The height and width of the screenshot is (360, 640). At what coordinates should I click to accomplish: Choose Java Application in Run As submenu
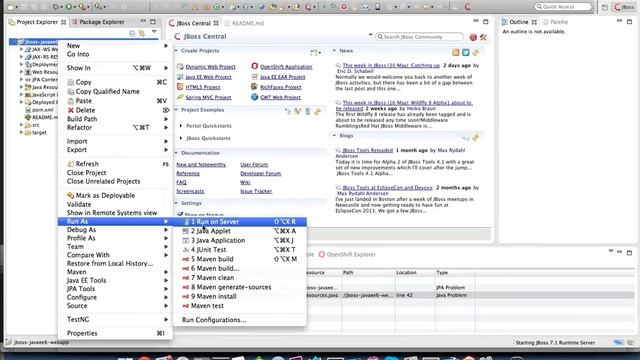240,240
